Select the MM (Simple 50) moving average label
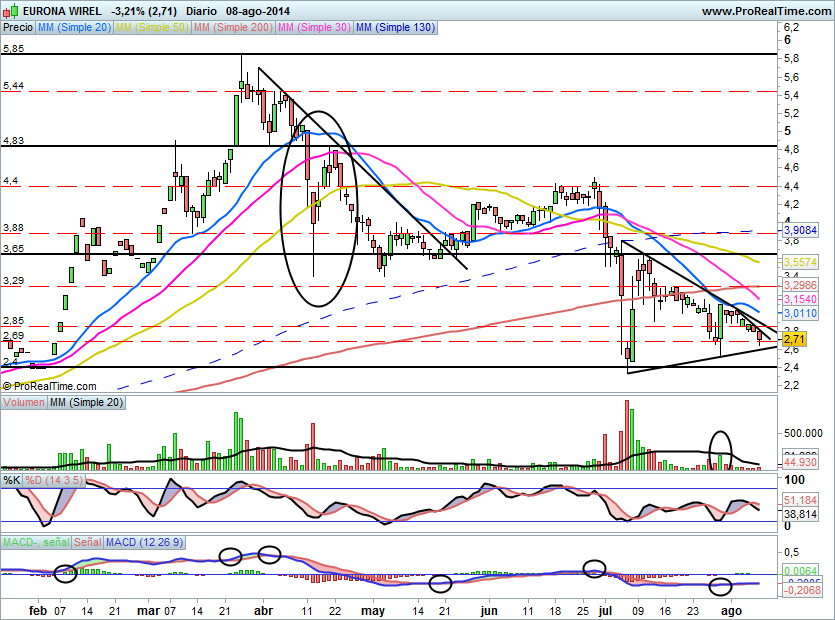Viewport: 835px width, 620px height. click(x=152, y=27)
